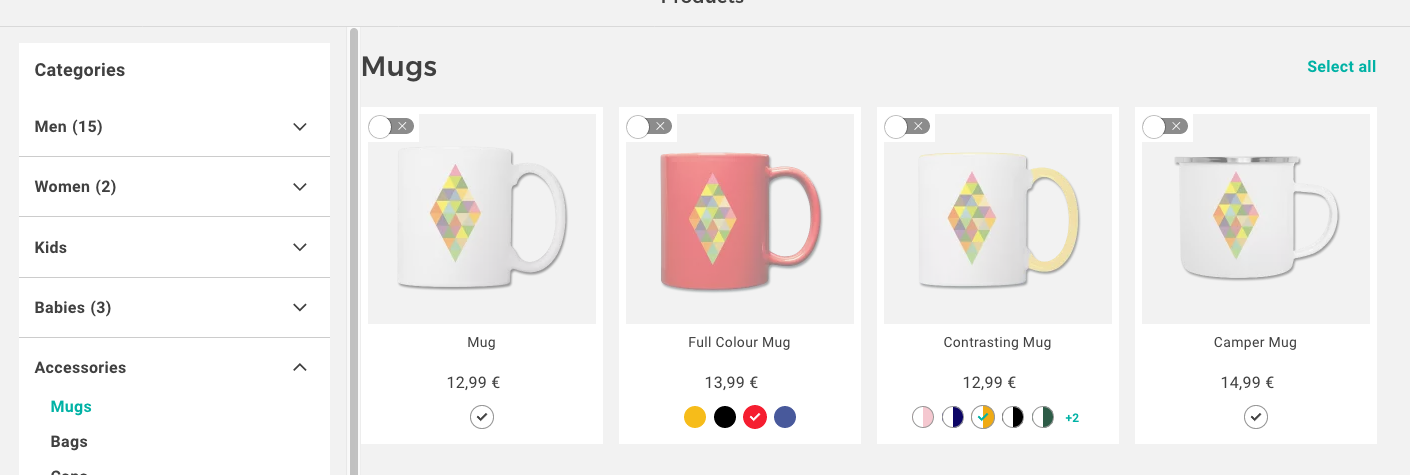Click the categories panel vertical scrollbar
Viewport: 1410px width, 475px height.
354,250
